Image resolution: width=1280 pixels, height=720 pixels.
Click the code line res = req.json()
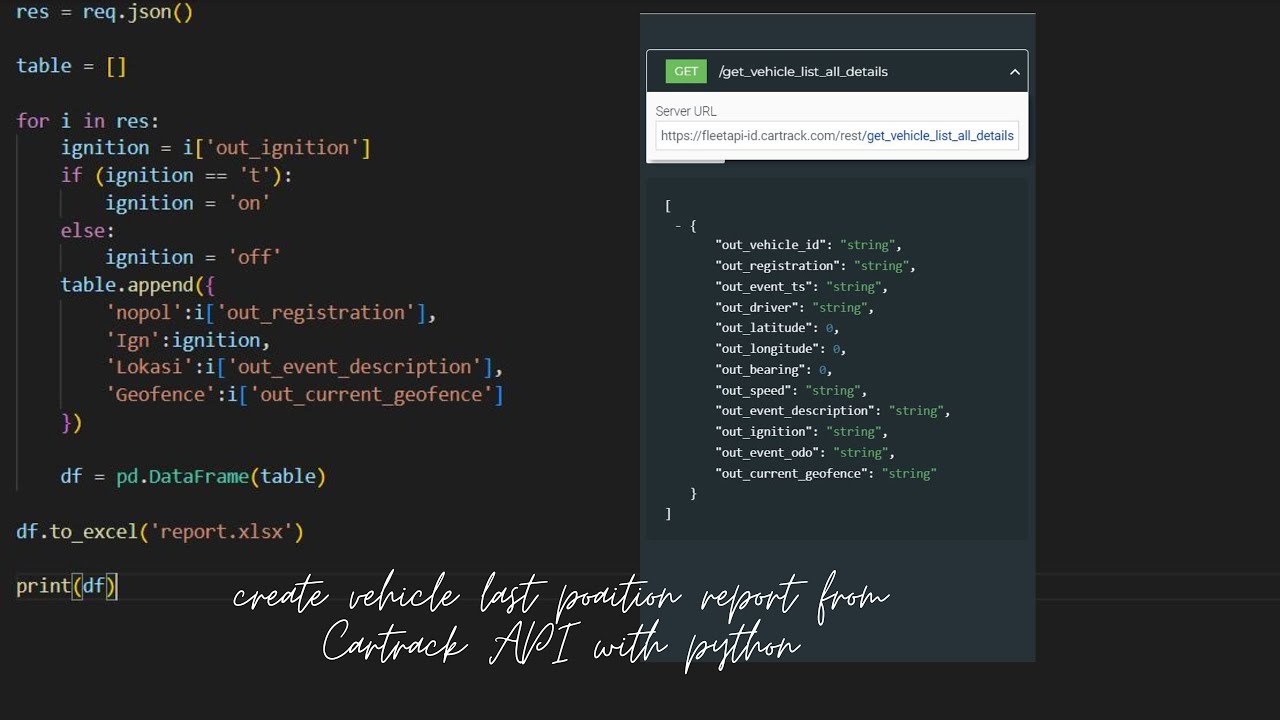pyautogui.click(x=104, y=12)
